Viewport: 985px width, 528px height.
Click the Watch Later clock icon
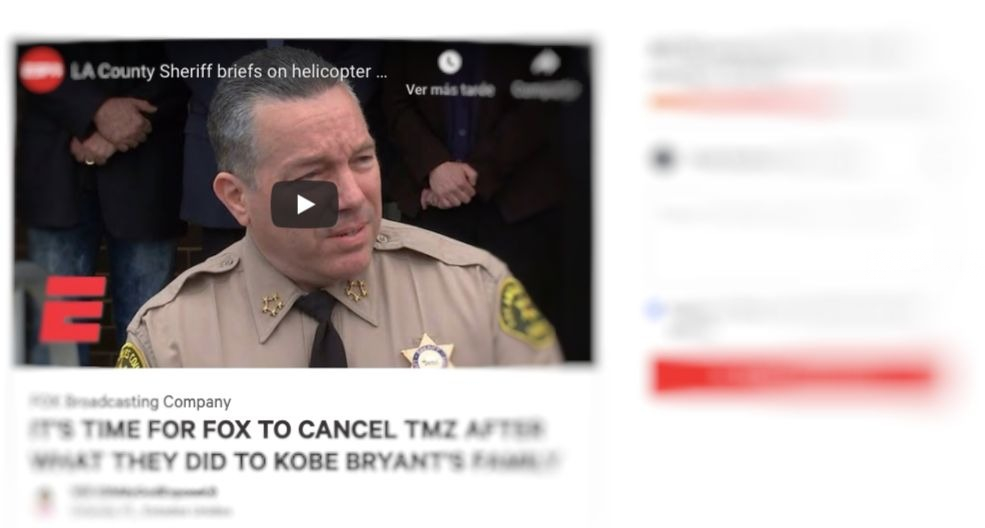coord(450,62)
